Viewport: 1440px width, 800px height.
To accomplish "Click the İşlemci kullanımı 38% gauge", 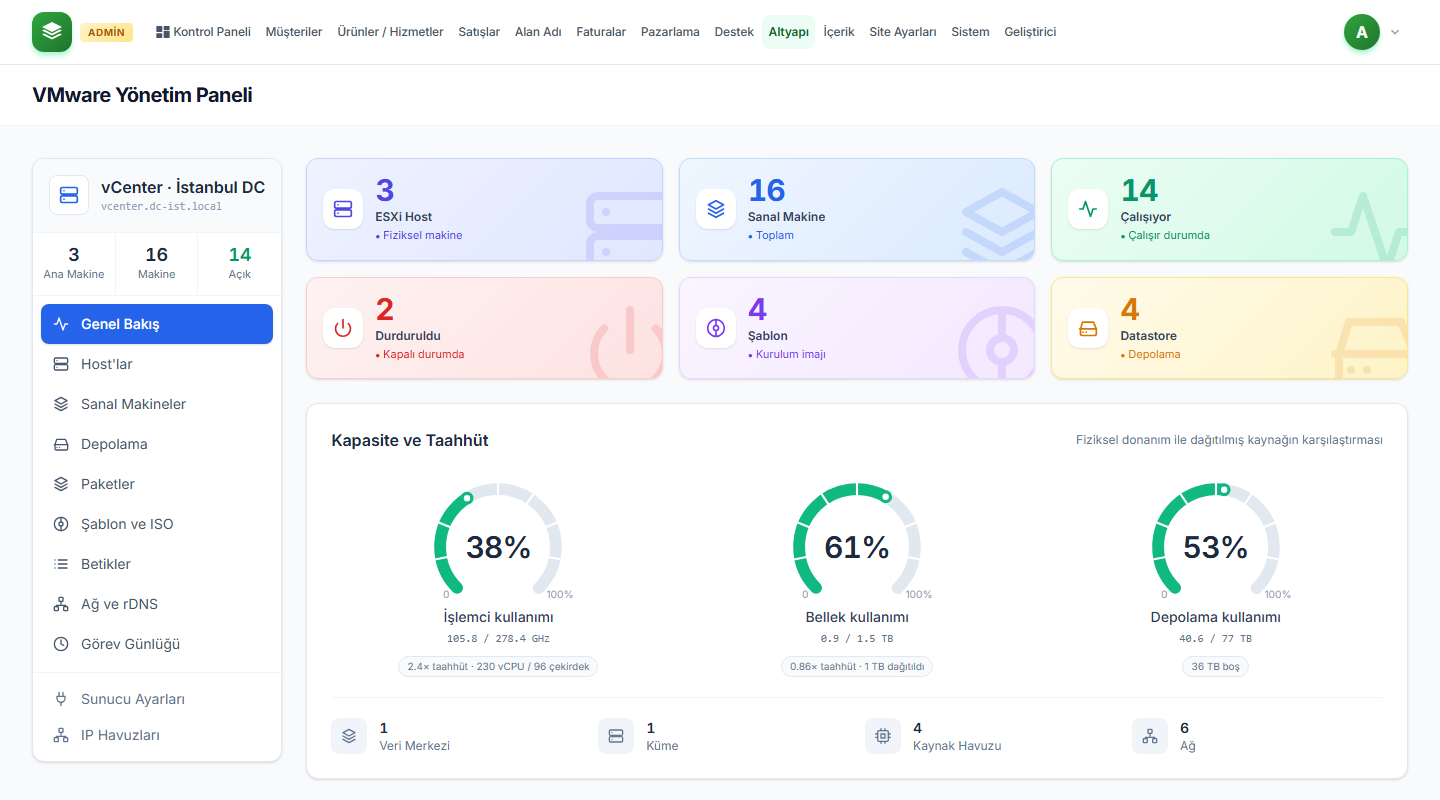I will (x=498, y=541).
